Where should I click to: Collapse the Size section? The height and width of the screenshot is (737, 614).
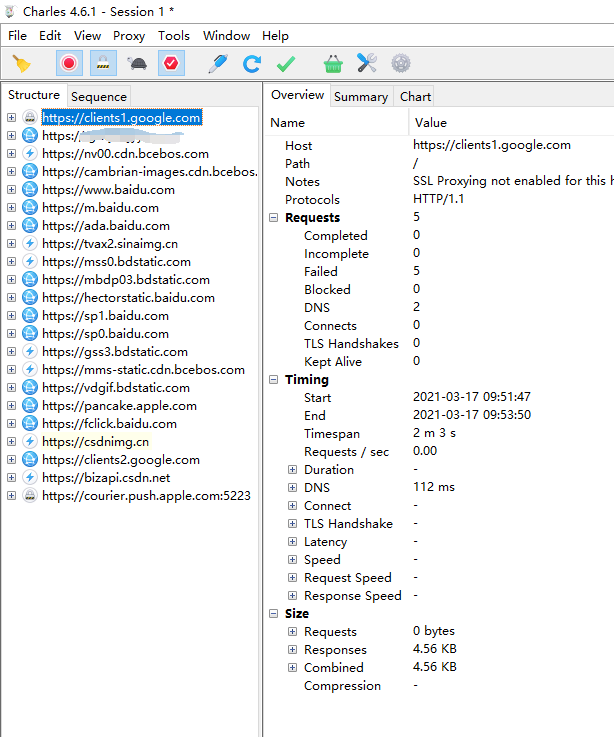[274, 613]
